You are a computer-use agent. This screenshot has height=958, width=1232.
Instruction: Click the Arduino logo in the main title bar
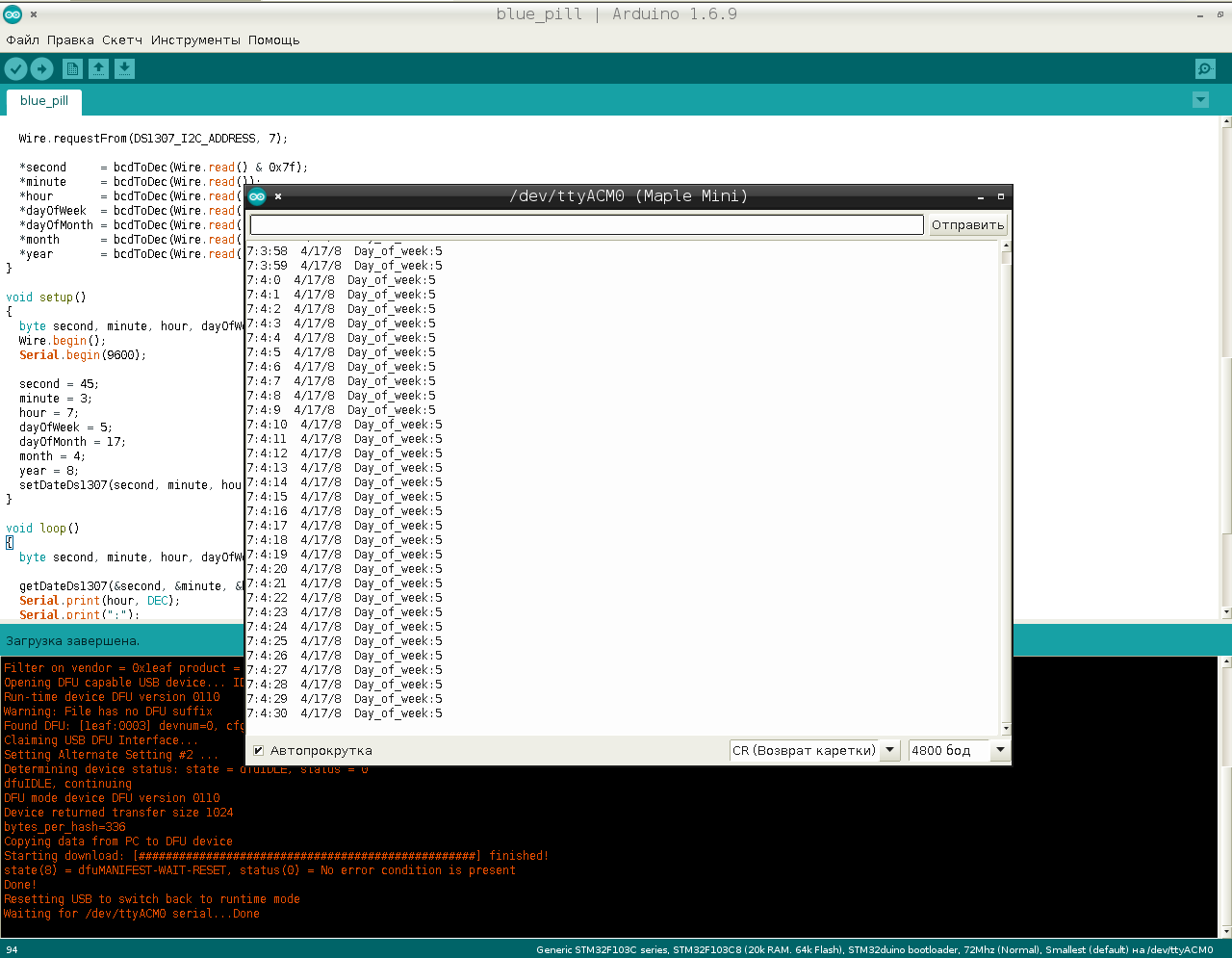click(x=13, y=13)
